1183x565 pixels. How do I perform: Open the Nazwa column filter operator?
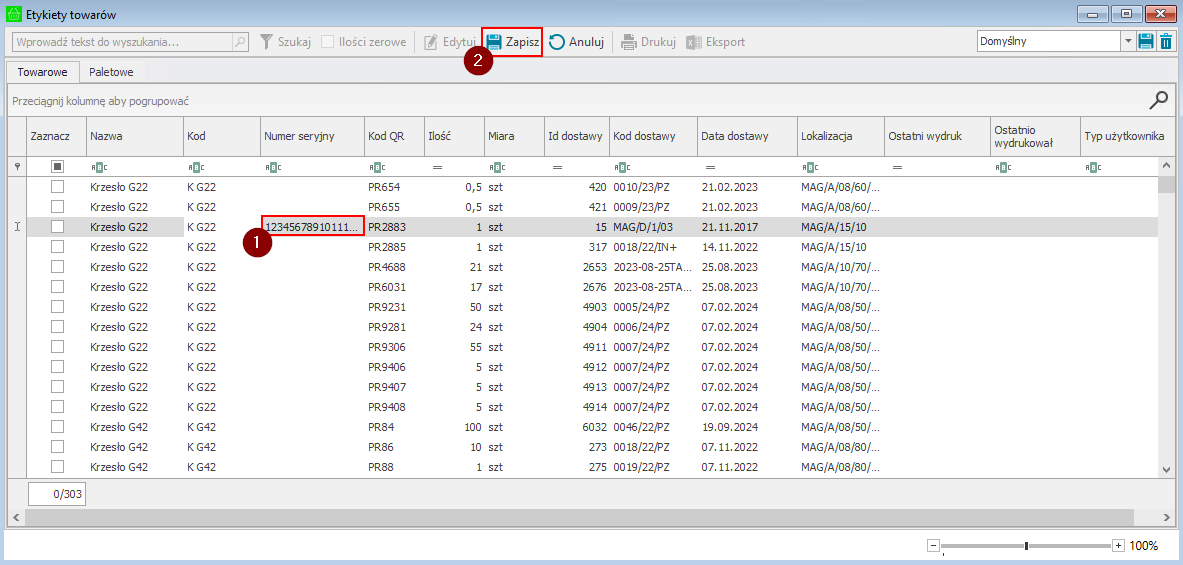click(97, 167)
